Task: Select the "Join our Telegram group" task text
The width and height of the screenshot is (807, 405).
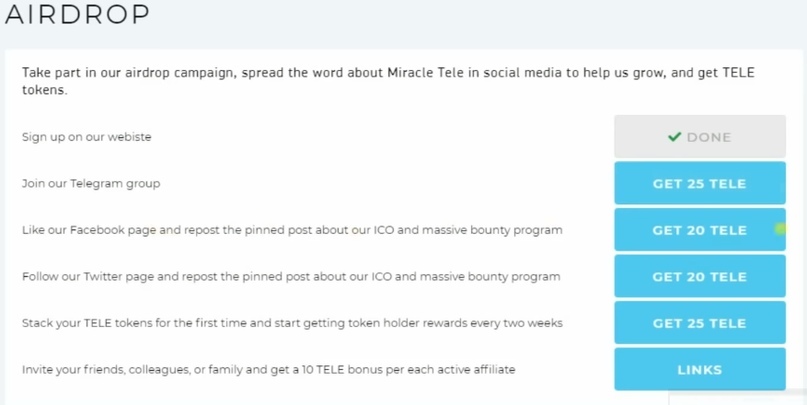Action: [x=91, y=184]
